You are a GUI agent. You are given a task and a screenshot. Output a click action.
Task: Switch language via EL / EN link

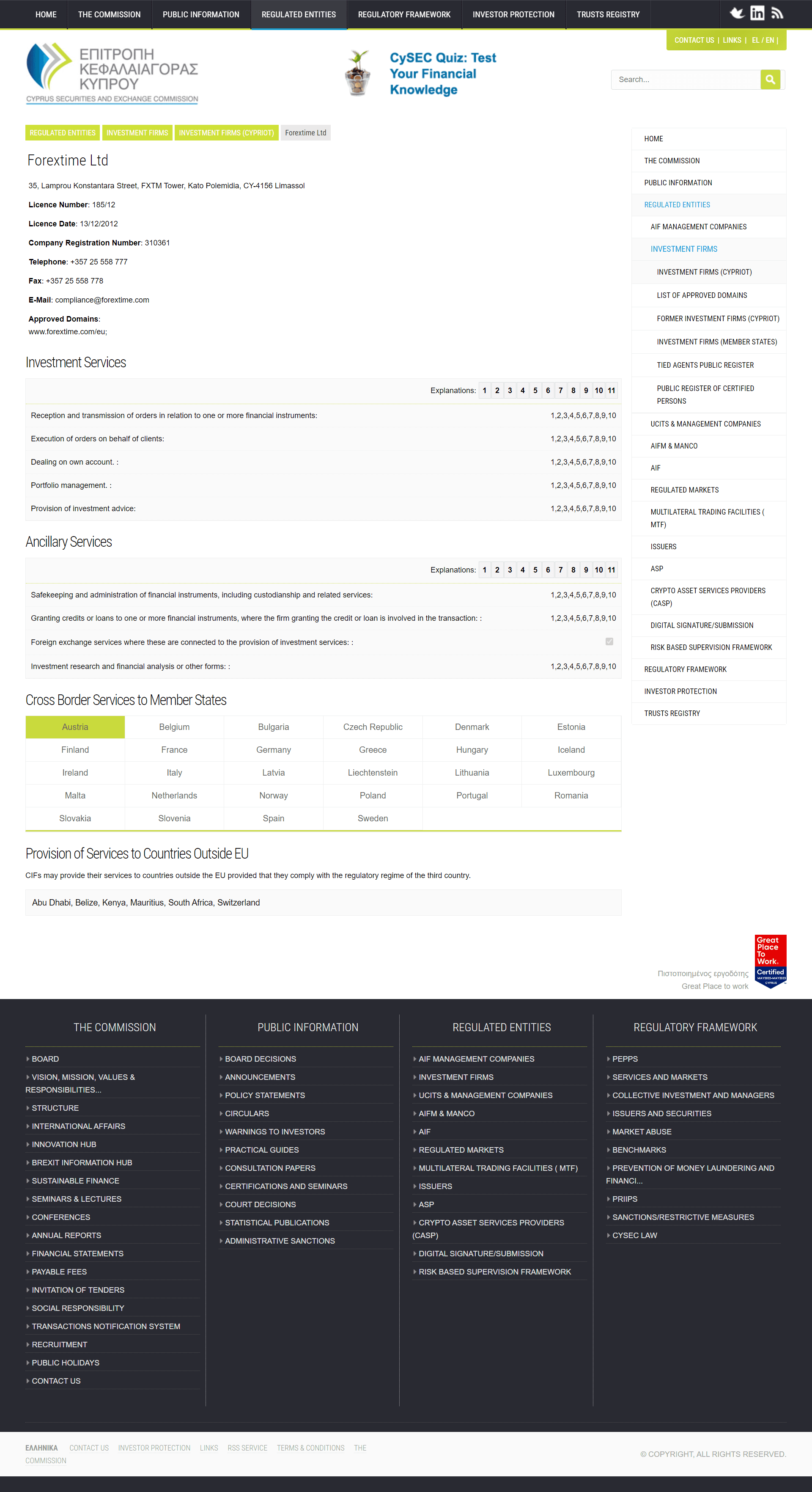pos(763,40)
